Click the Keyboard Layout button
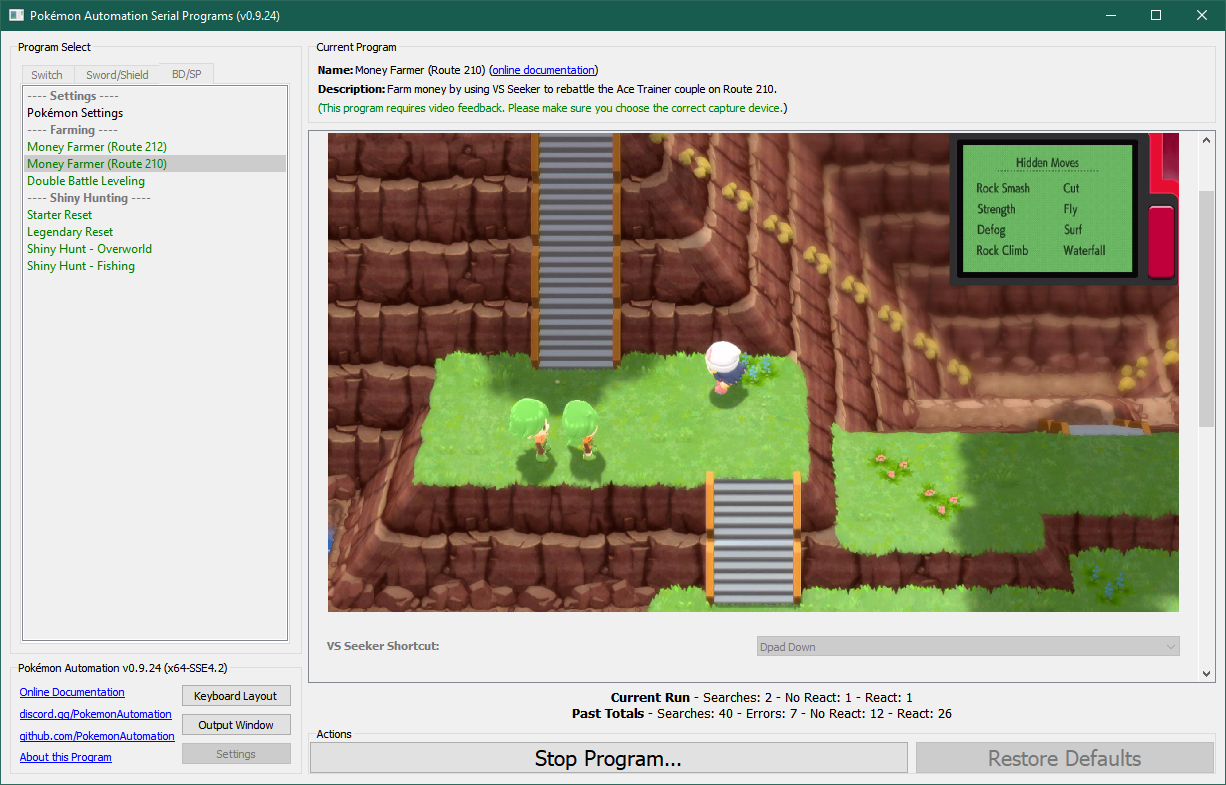 tap(236, 695)
